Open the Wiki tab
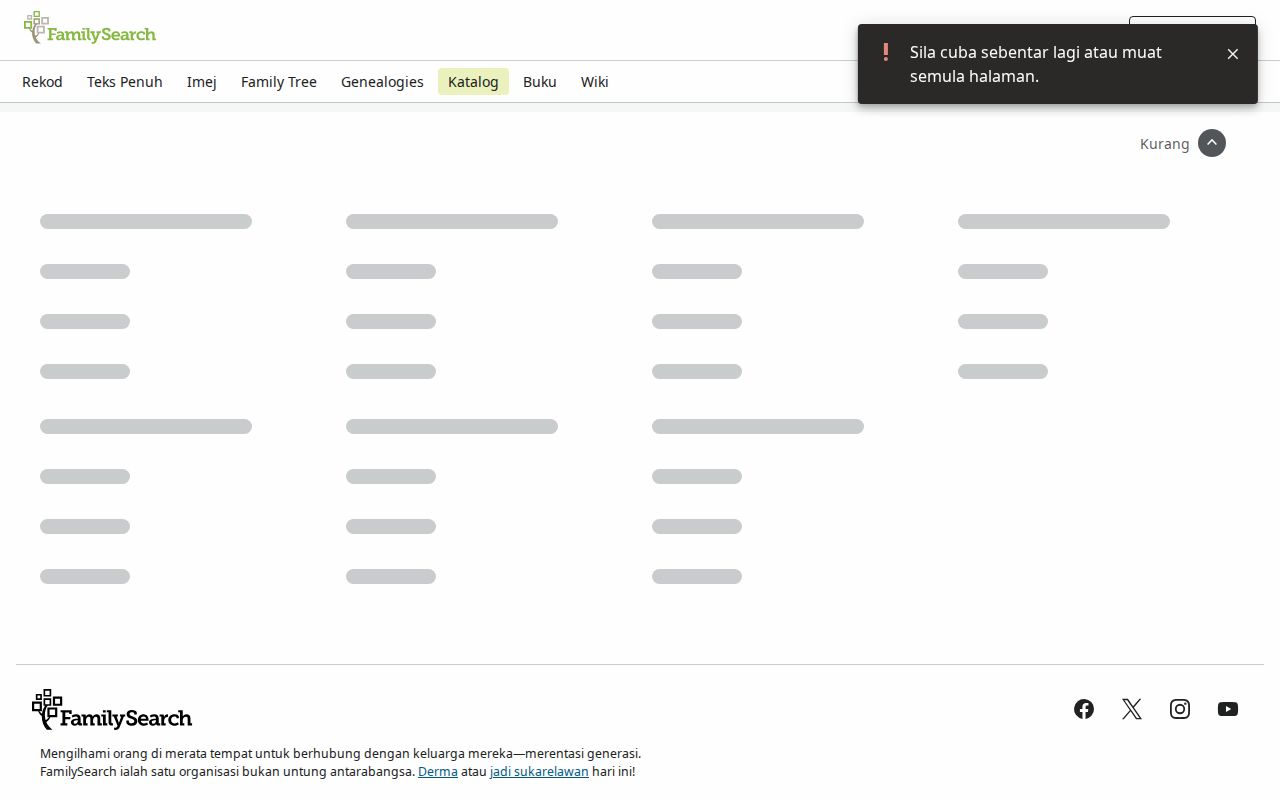 (x=595, y=82)
